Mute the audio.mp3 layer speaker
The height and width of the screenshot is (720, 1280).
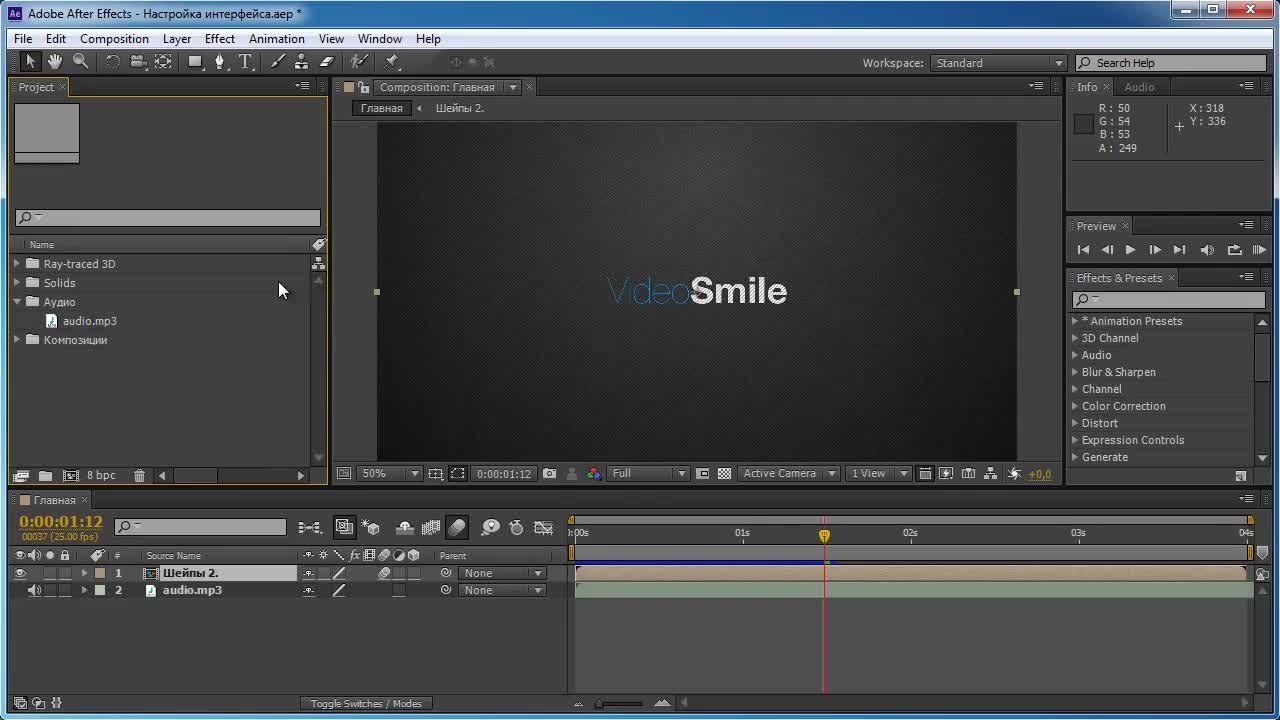point(35,590)
